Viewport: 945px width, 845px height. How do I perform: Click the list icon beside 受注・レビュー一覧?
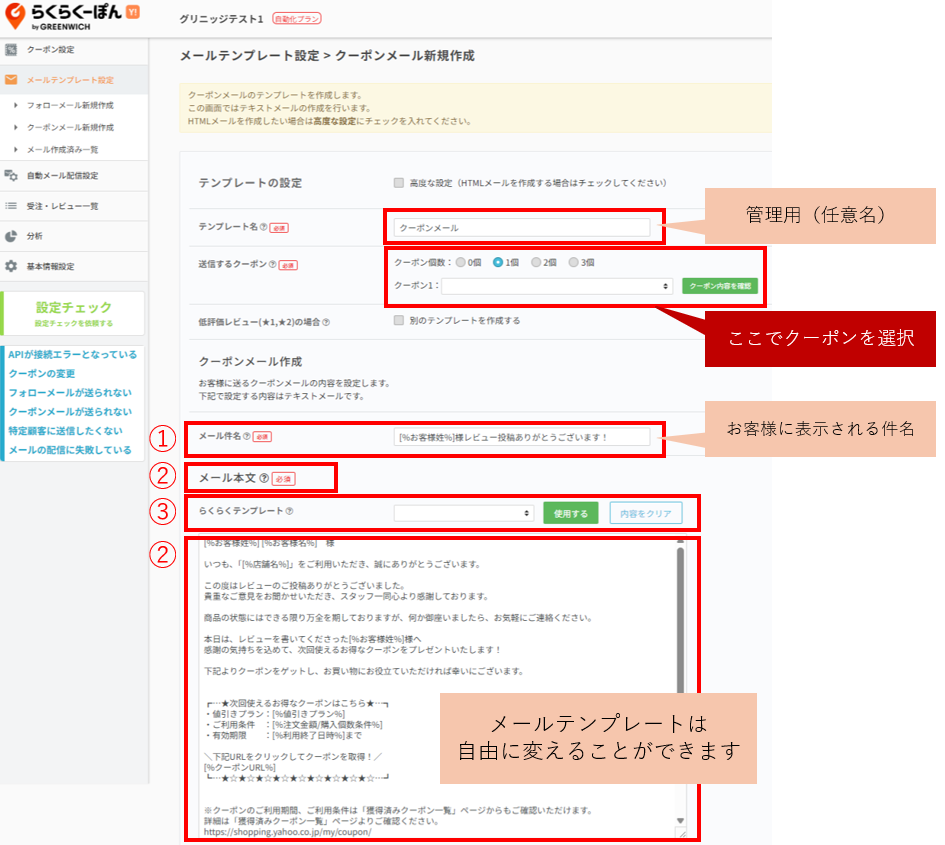click(11, 206)
